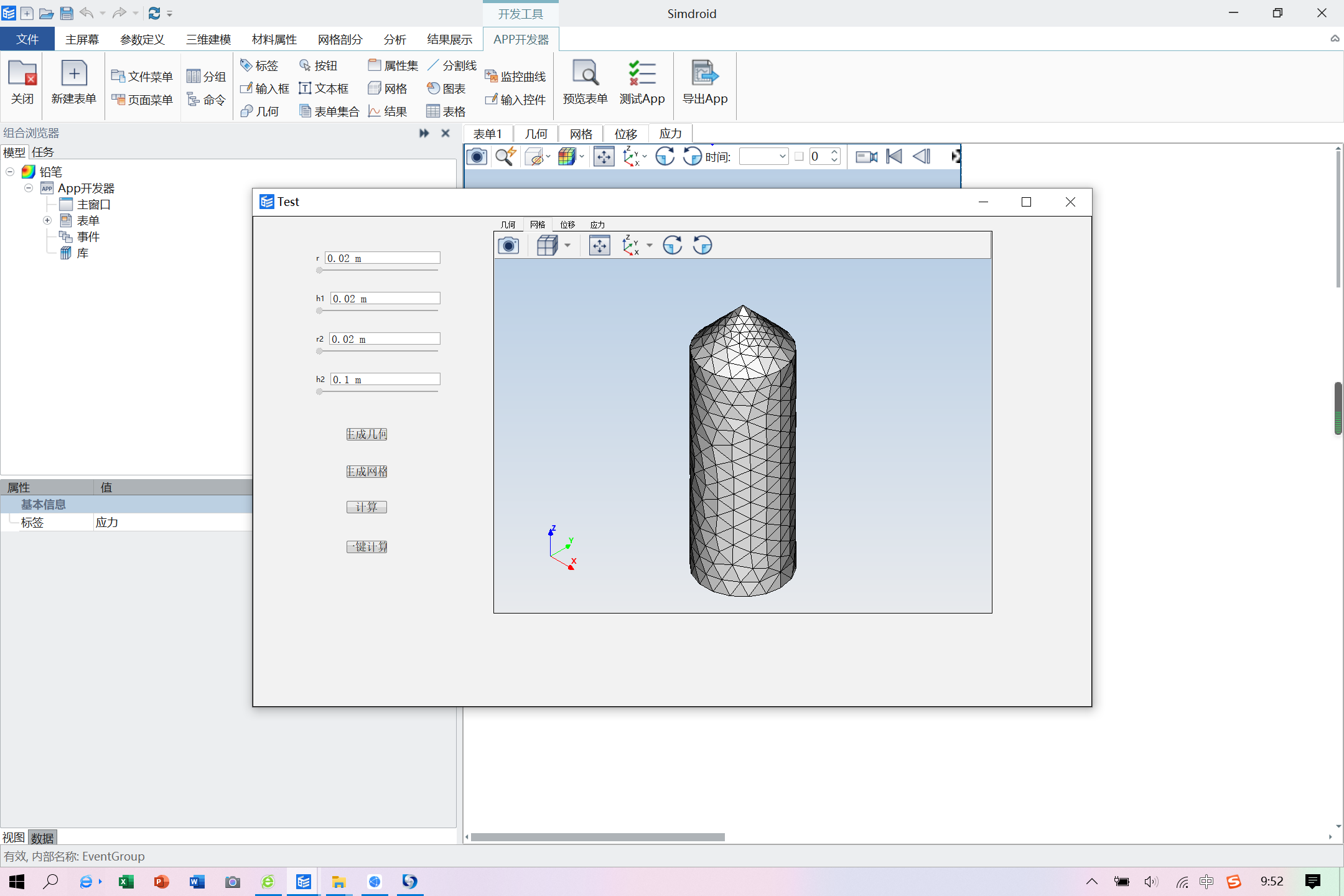
Task: Click fit-to-view icon in Test window toolbar
Action: click(600, 245)
